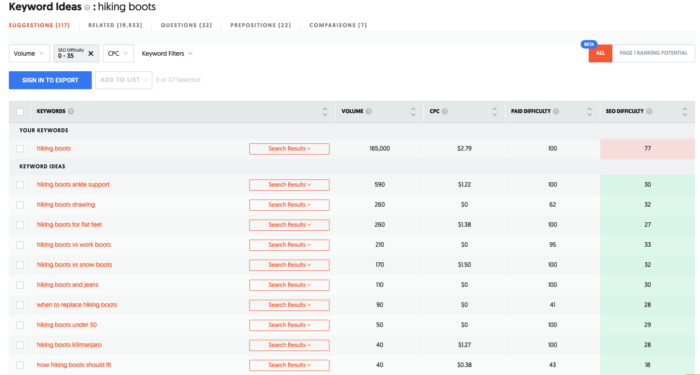Check the box for hiking boots for flat feet
The image size is (700, 375).
tap(20, 225)
